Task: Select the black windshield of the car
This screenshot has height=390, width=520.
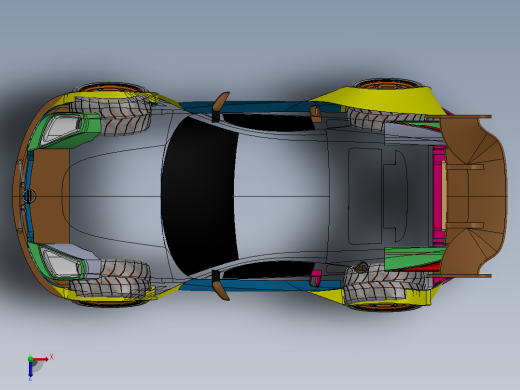Action: point(199,196)
